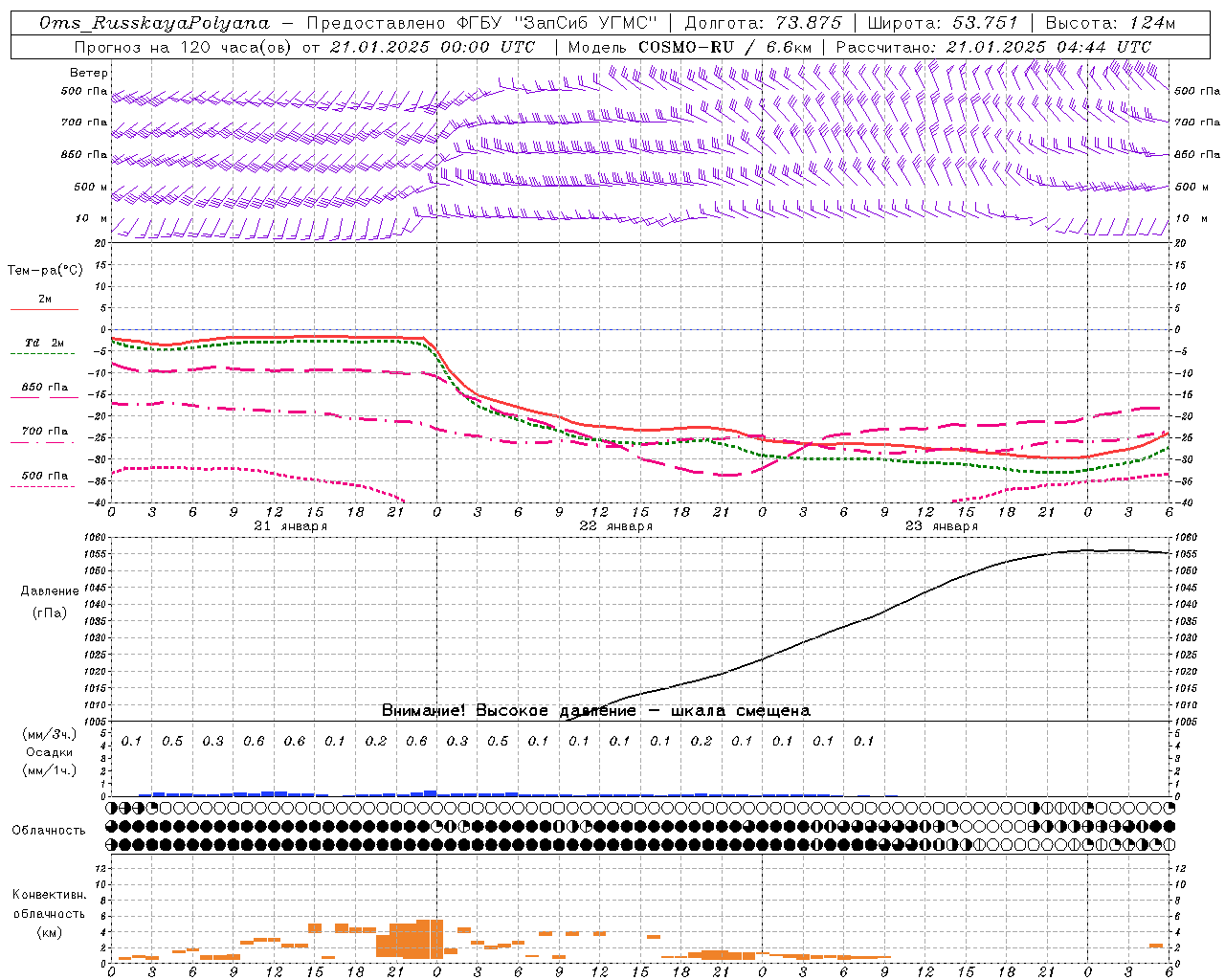Viewport: 1225px width, 980px height.
Task: Click the Ветер panel label
Action: coord(89,73)
